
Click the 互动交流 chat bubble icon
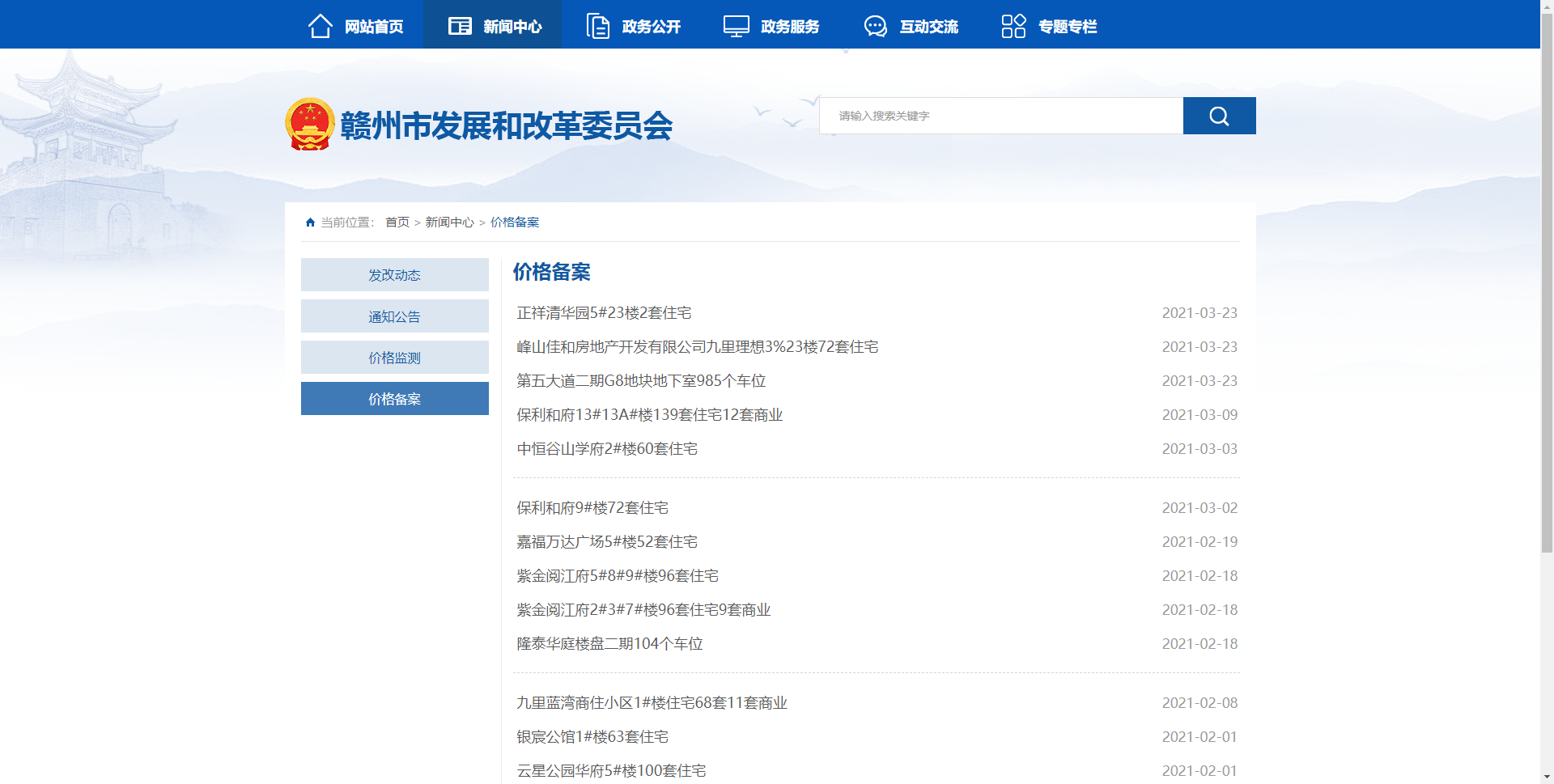point(875,25)
